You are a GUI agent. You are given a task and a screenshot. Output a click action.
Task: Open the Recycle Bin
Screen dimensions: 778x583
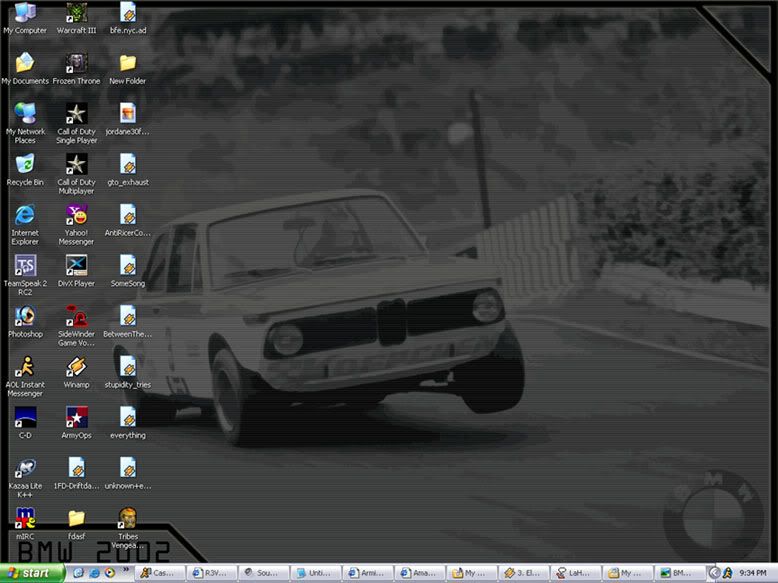point(25,164)
